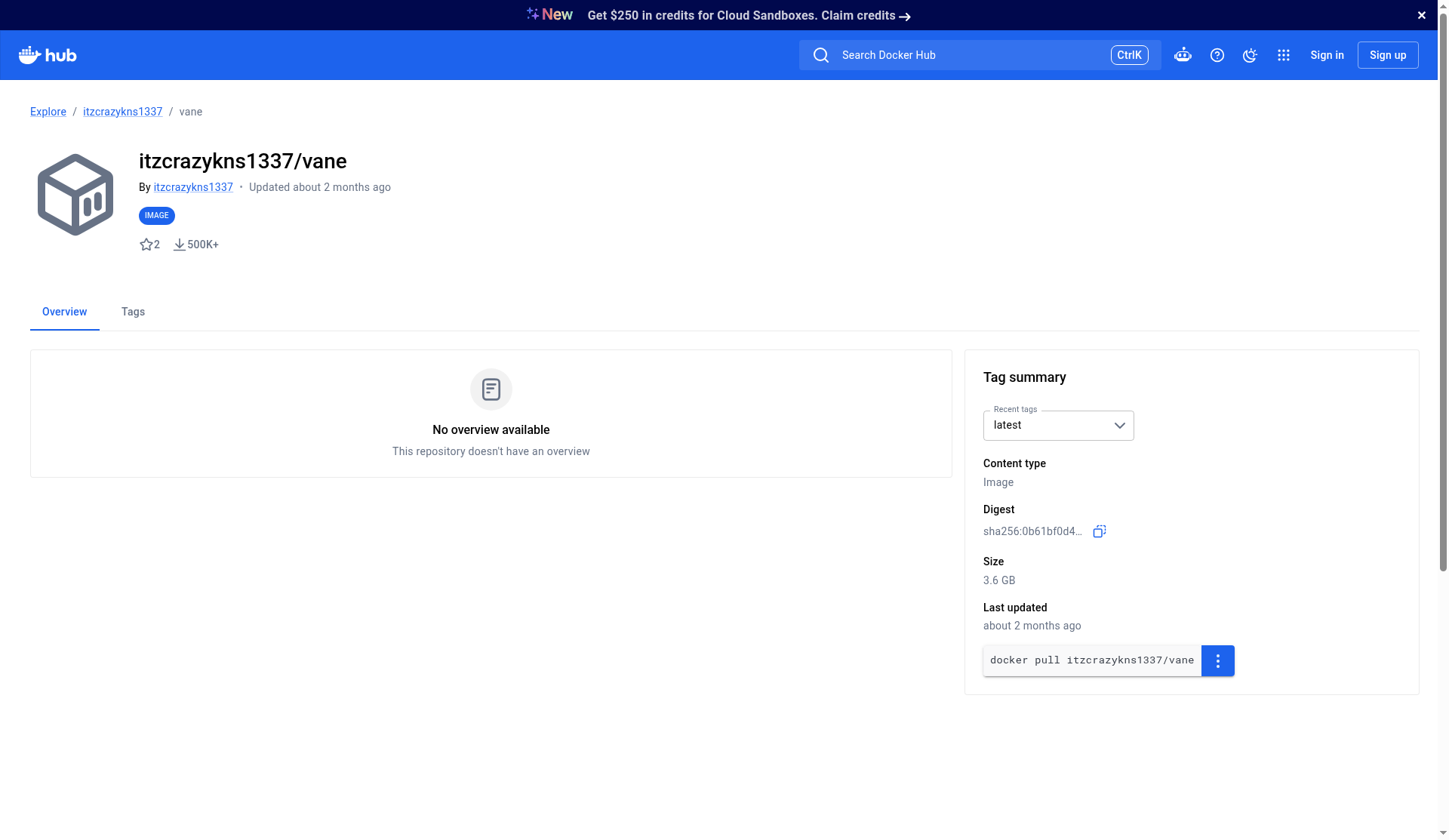
Task: Open the help question mark icon
Action: coord(1217,55)
